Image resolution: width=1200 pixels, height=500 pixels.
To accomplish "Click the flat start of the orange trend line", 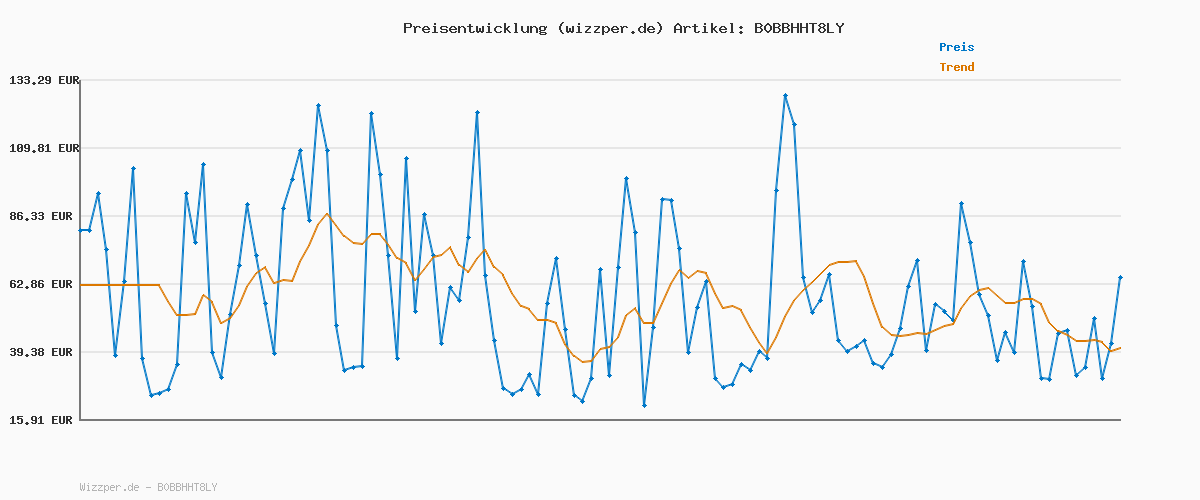I will (x=120, y=285).
